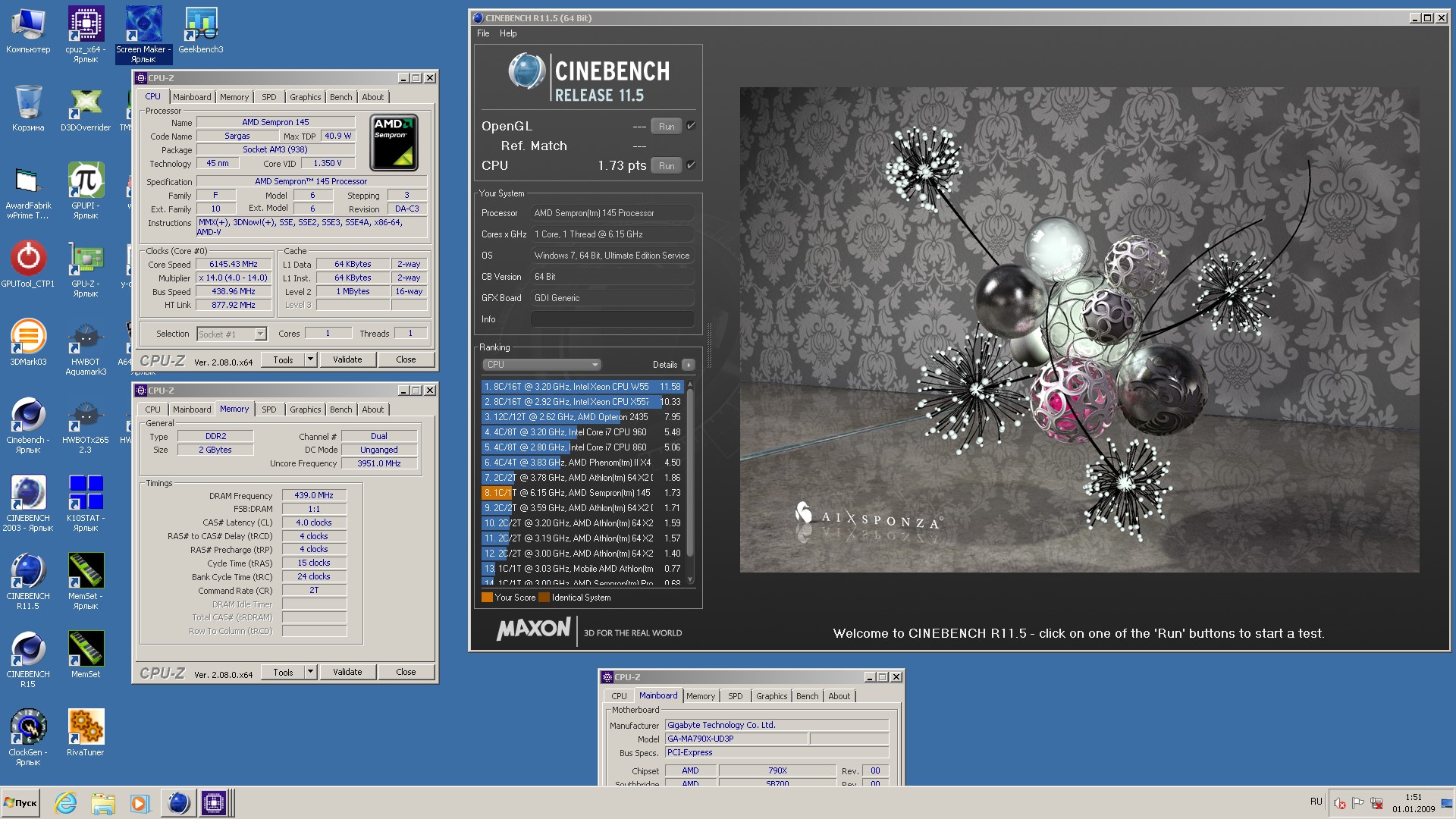The image size is (1456, 819).
Task: Open the Socket #1 selection dropdown
Action: click(231, 334)
